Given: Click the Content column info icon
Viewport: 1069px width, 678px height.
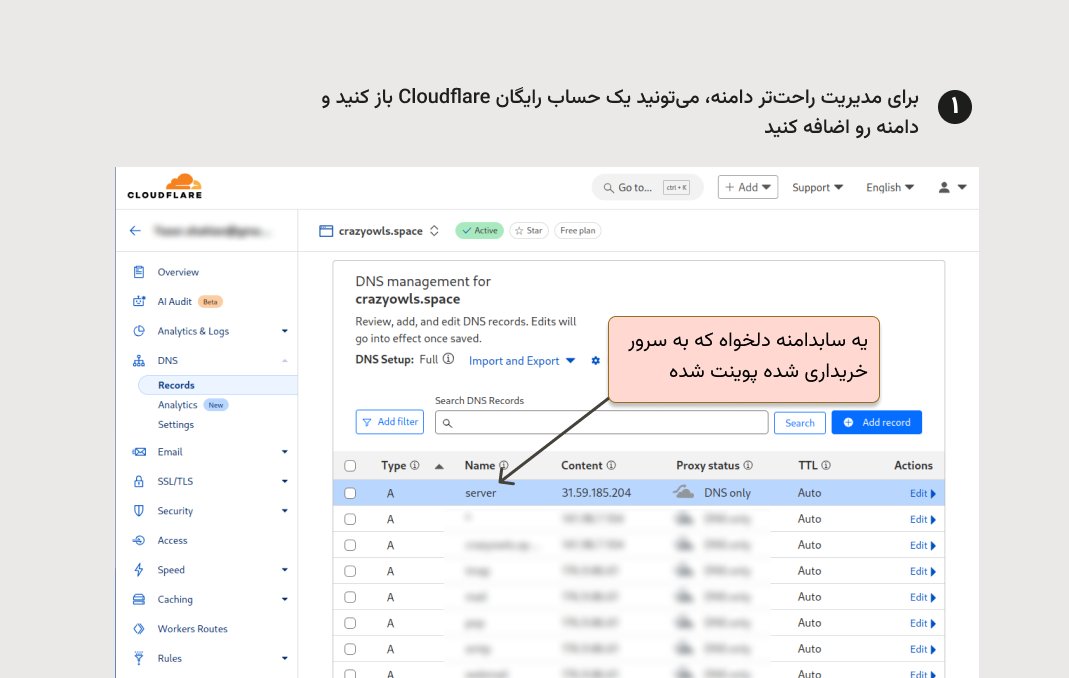Looking at the screenshot, I should coord(612,465).
